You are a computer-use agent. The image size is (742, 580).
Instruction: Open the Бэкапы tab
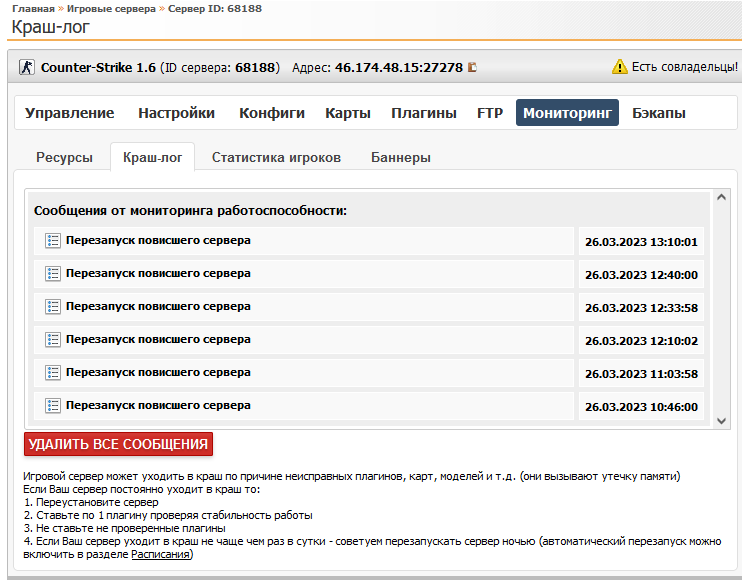[659, 113]
